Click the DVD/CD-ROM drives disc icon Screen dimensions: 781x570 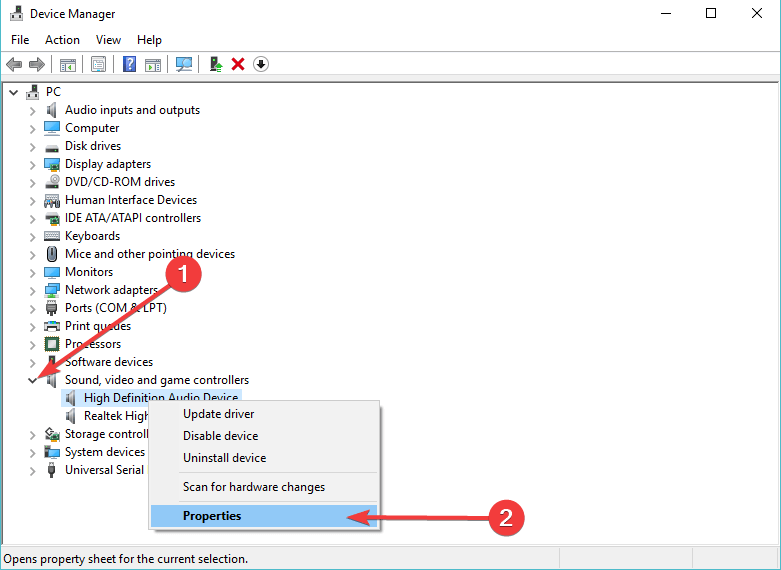52,182
